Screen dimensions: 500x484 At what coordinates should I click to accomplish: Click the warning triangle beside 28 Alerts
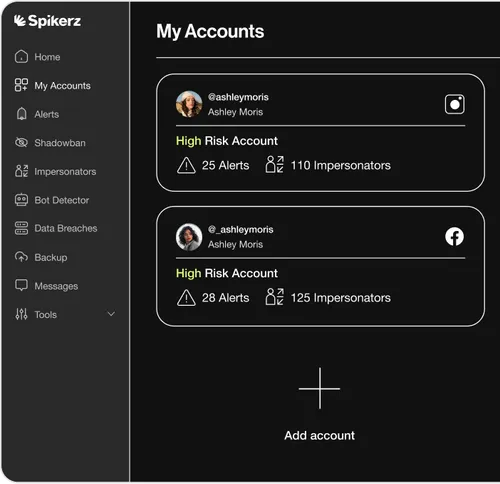pyautogui.click(x=186, y=298)
